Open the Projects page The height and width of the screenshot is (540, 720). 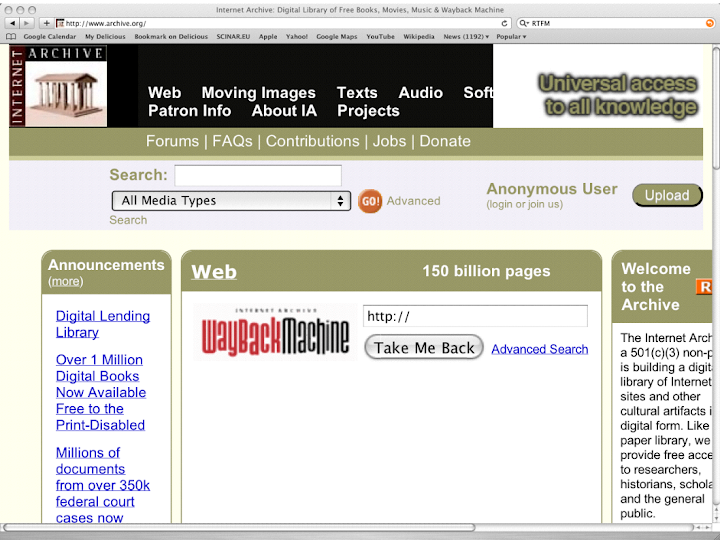pyautogui.click(x=368, y=111)
